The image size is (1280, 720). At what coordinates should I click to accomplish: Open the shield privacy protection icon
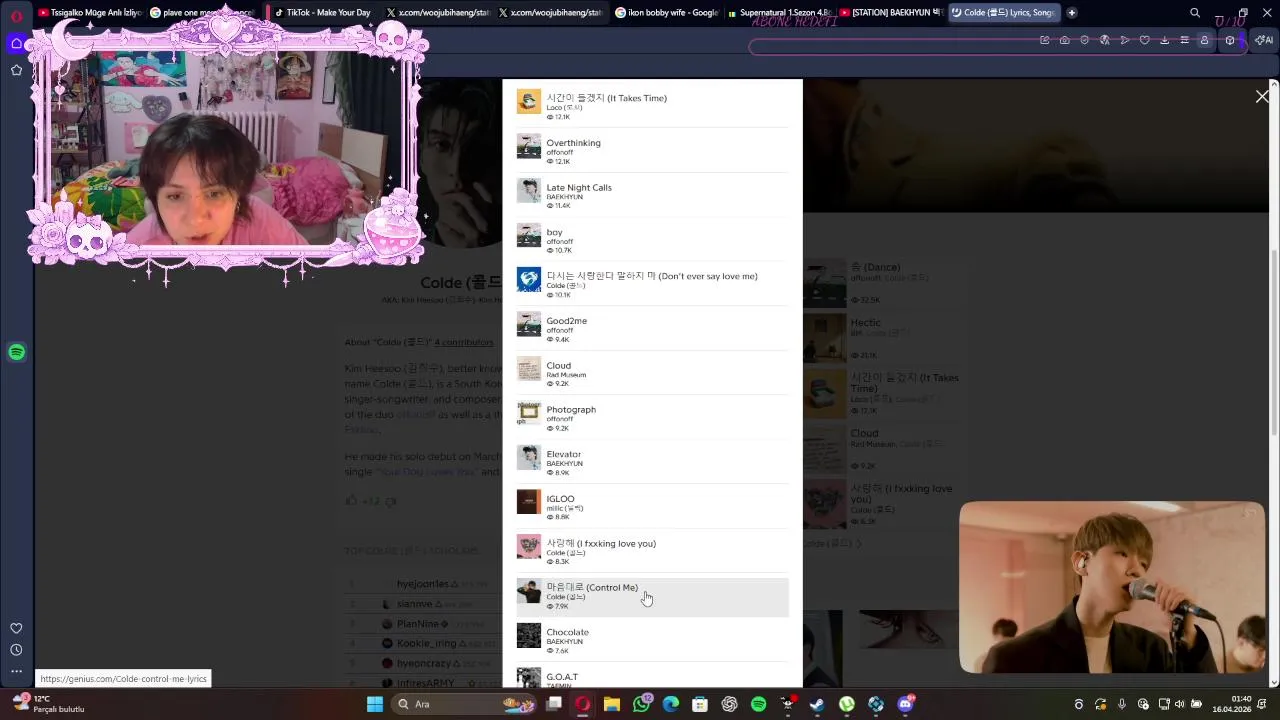click(1084, 40)
